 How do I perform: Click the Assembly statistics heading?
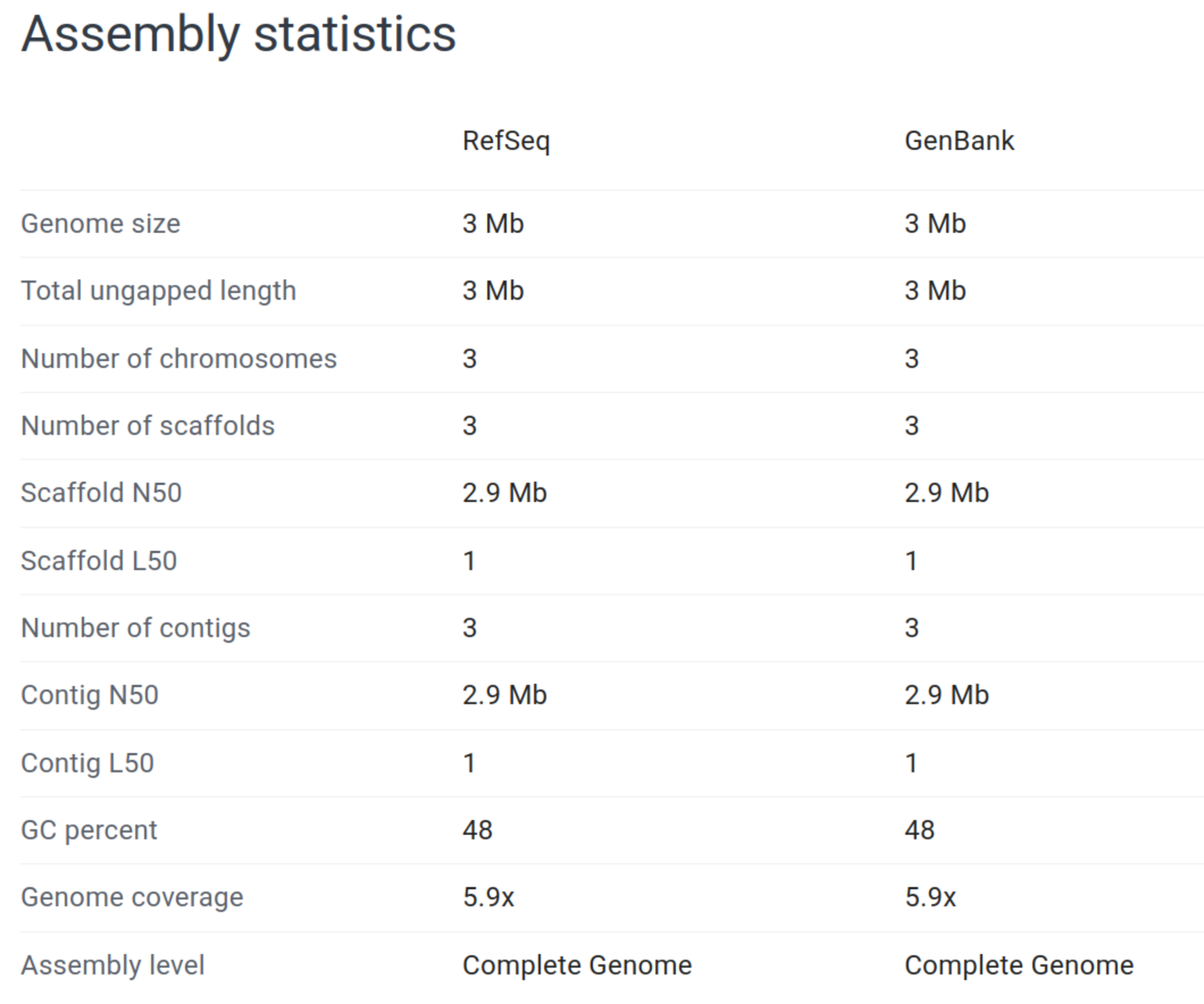point(239,36)
